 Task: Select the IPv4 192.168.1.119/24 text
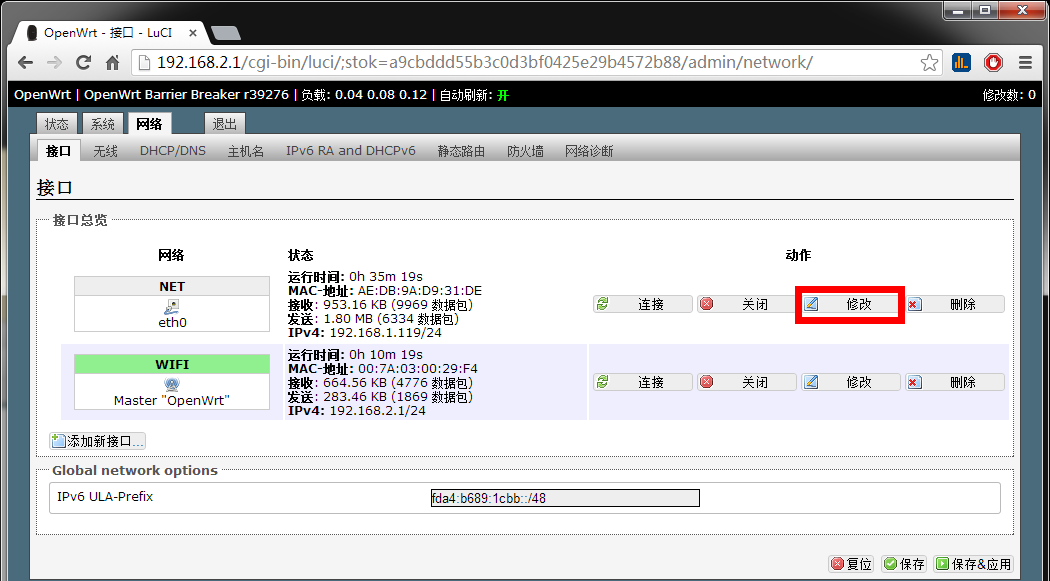click(x=385, y=333)
